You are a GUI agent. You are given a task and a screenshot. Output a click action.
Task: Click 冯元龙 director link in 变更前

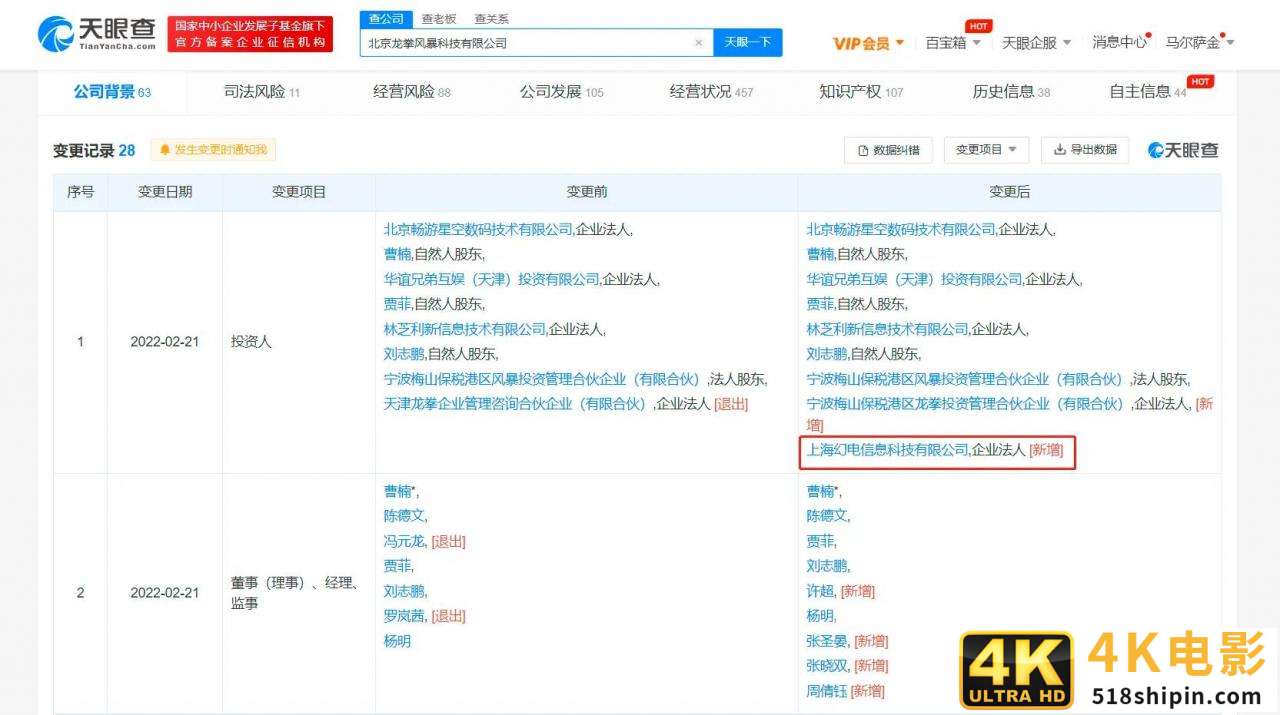tap(404, 541)
